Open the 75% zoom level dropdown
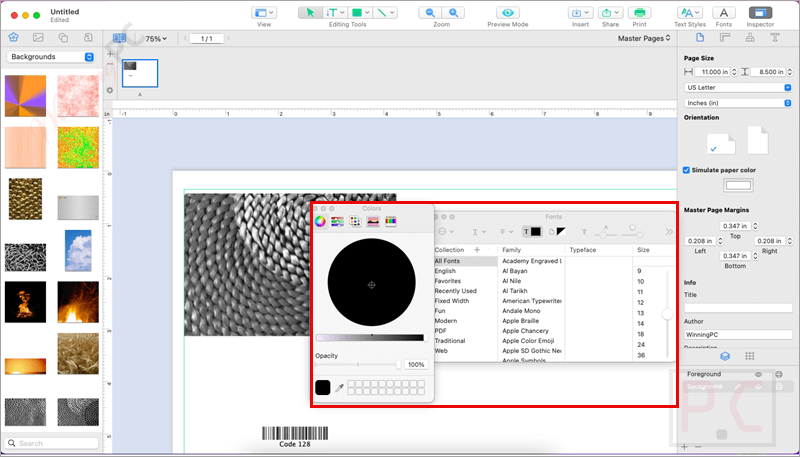This screenshot has height=457, width=800. coord(156,38)
